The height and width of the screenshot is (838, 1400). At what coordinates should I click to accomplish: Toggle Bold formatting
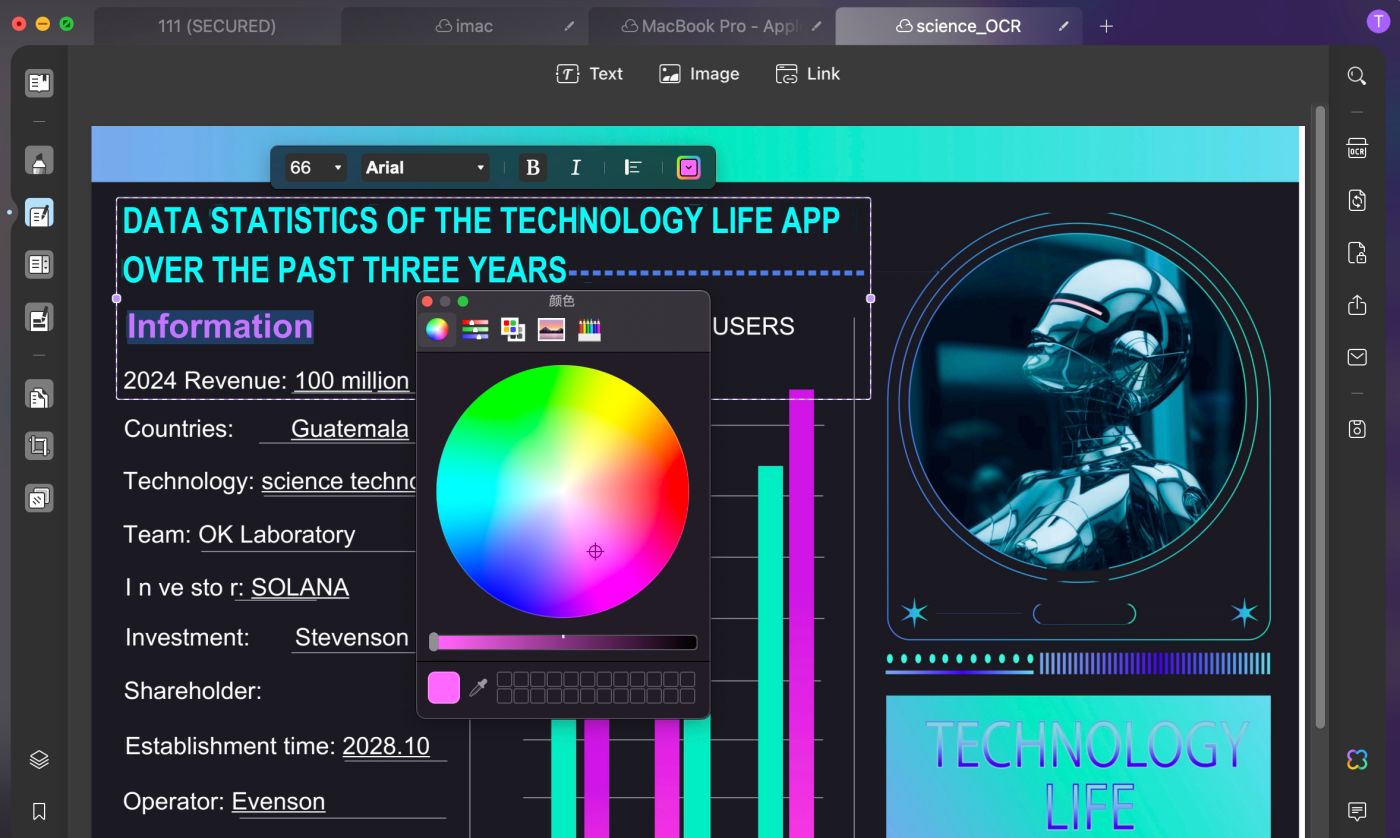click(533, 167)
